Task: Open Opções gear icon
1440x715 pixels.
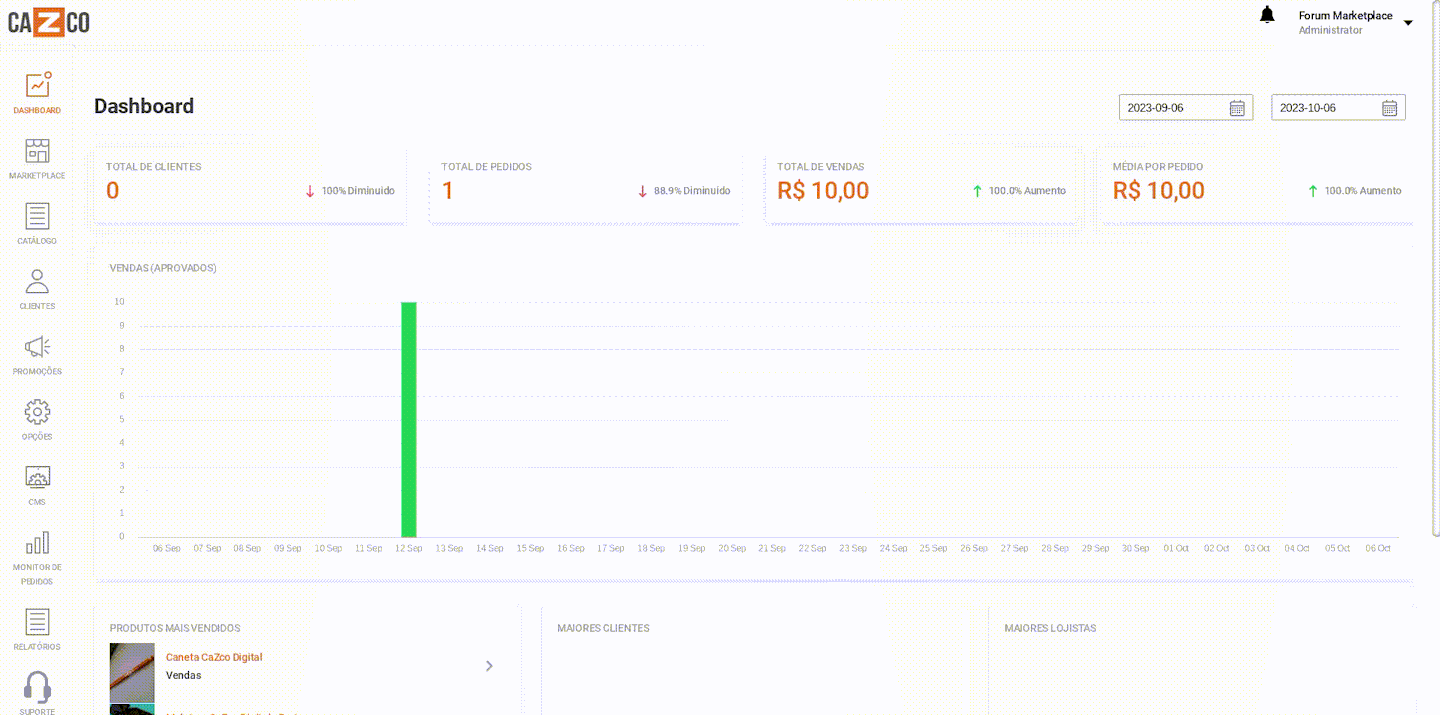Action: (x=37, y=412)
